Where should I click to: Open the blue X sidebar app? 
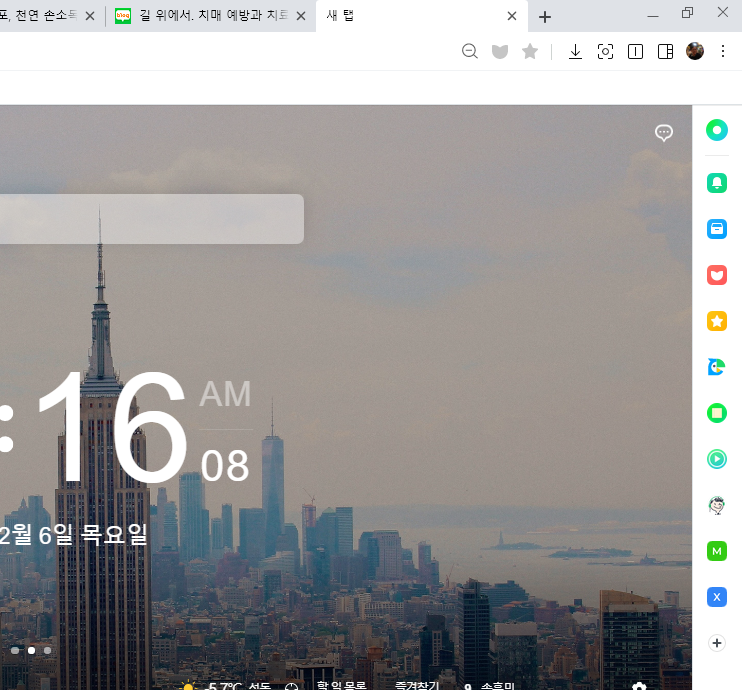tap(716, 597)
